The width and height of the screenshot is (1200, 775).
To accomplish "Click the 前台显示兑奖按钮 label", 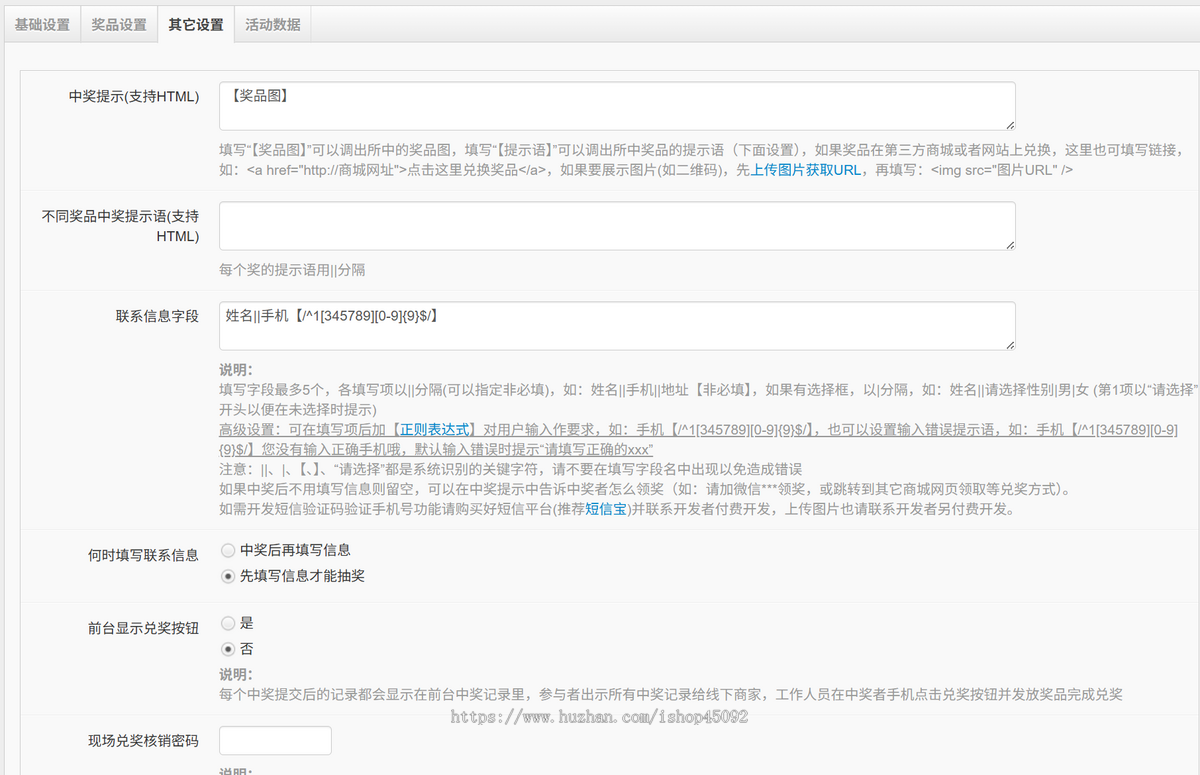I will [143, 629].
